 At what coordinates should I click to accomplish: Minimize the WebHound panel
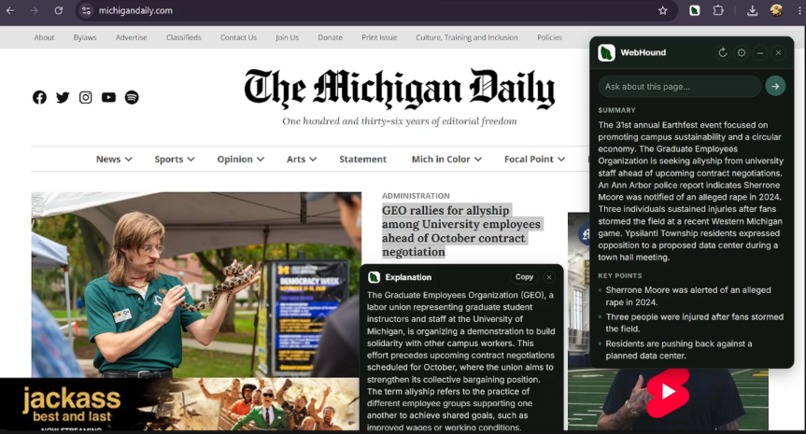[x=760, y=52]
